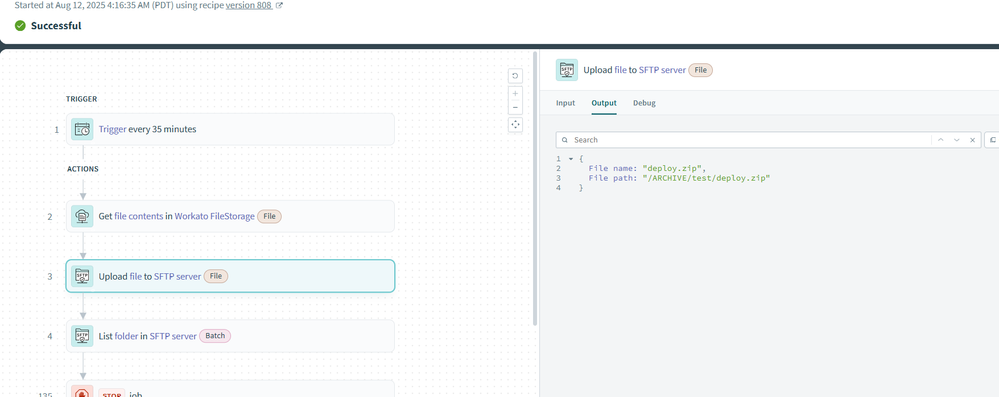Select the List folder in SFTP server step
999x397 pixels.
(230, 336)
